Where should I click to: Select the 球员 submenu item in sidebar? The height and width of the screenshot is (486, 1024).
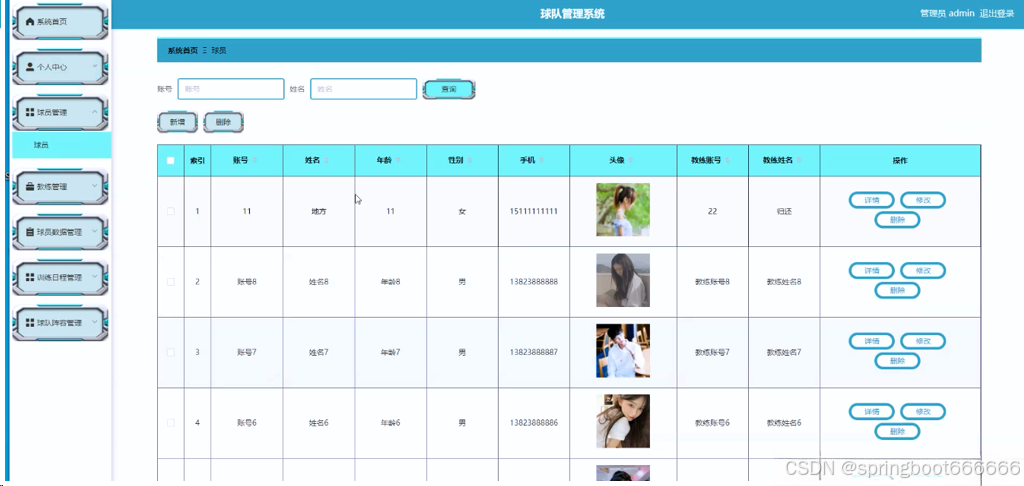tap(61, 145)
